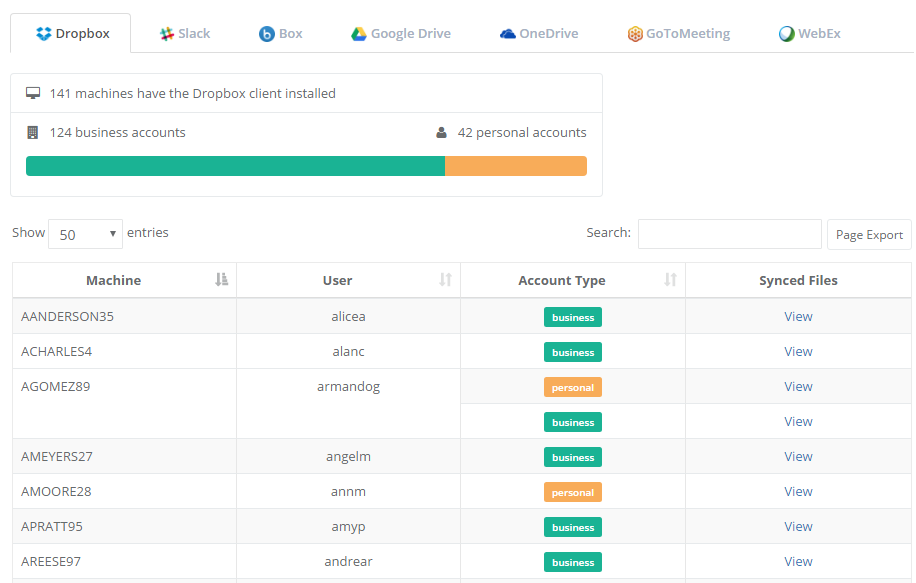This screenshot has height=583, width=916.
Task: Click the Box logo icon
Action: (266, 34)
